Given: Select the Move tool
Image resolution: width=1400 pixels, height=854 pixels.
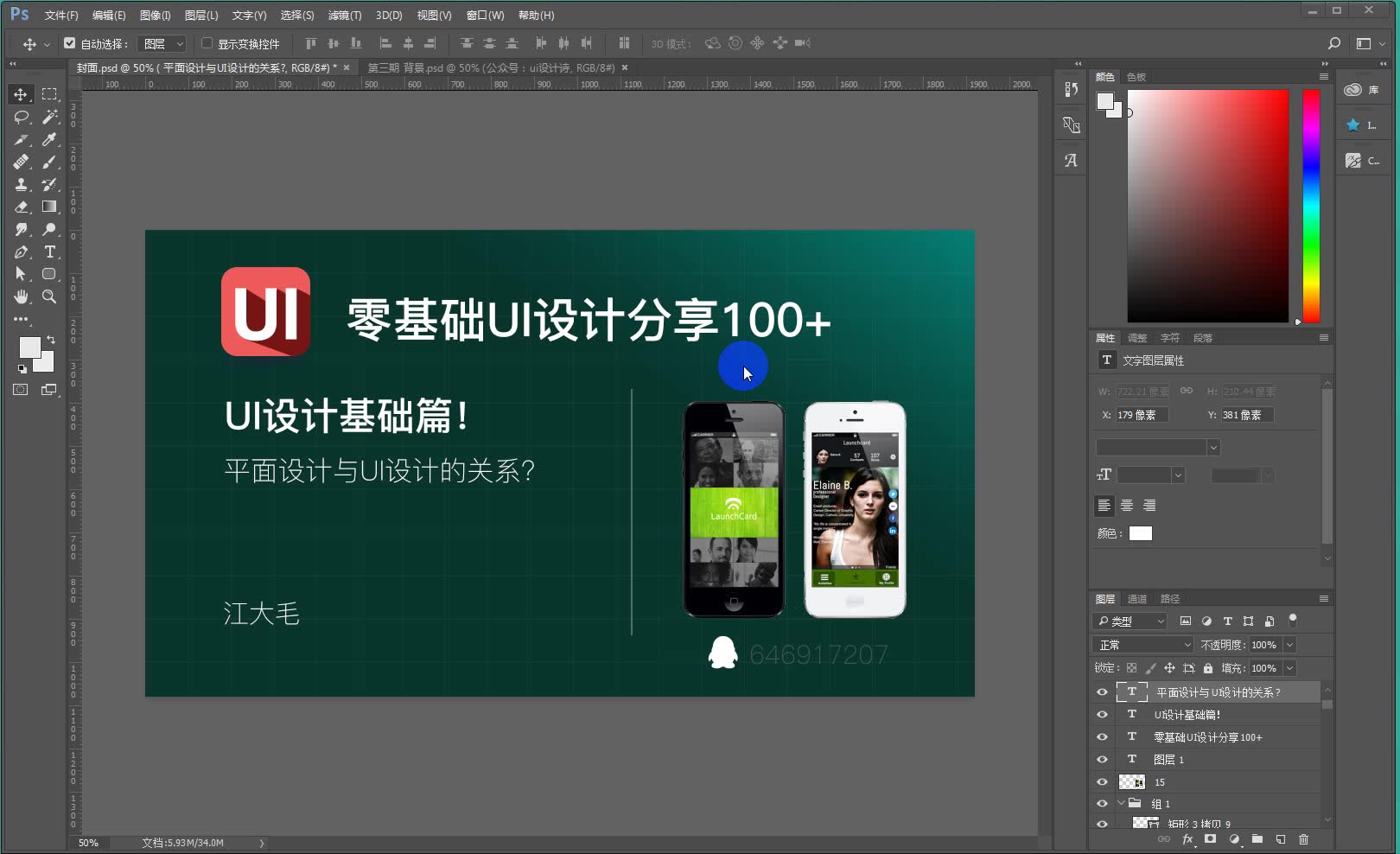Looking at the screenshot, I should (x=21, y=94).
